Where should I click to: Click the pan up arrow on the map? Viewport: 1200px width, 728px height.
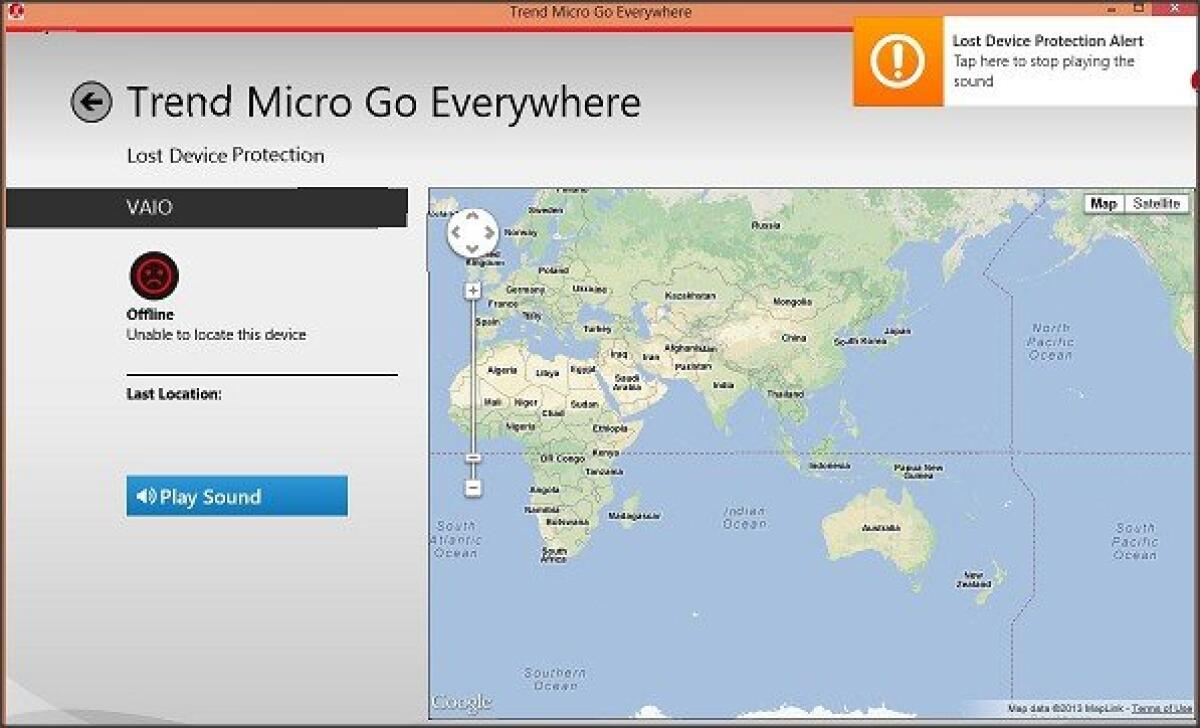click(471, 217)
